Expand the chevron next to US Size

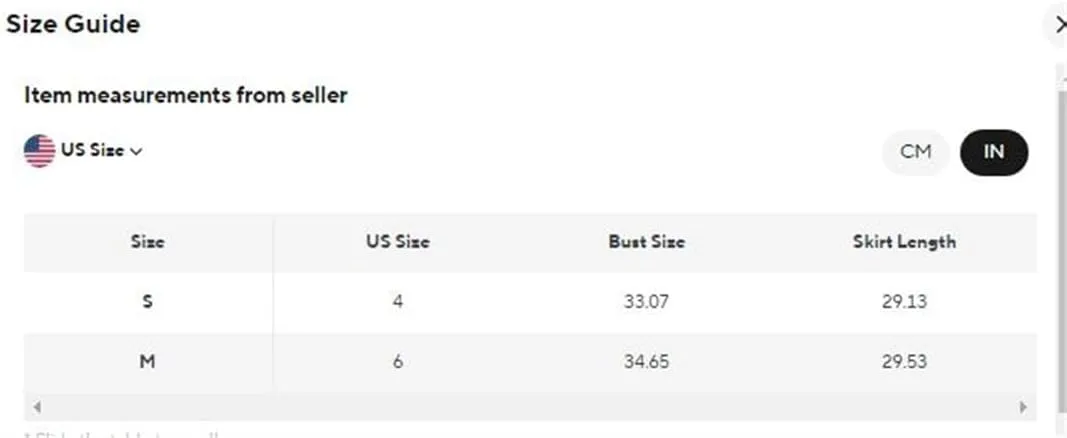click(x=136, y=152)
